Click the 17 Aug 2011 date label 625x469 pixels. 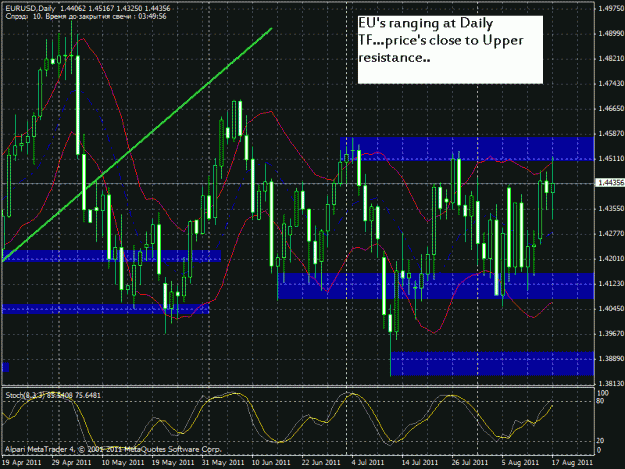[572, 462]
